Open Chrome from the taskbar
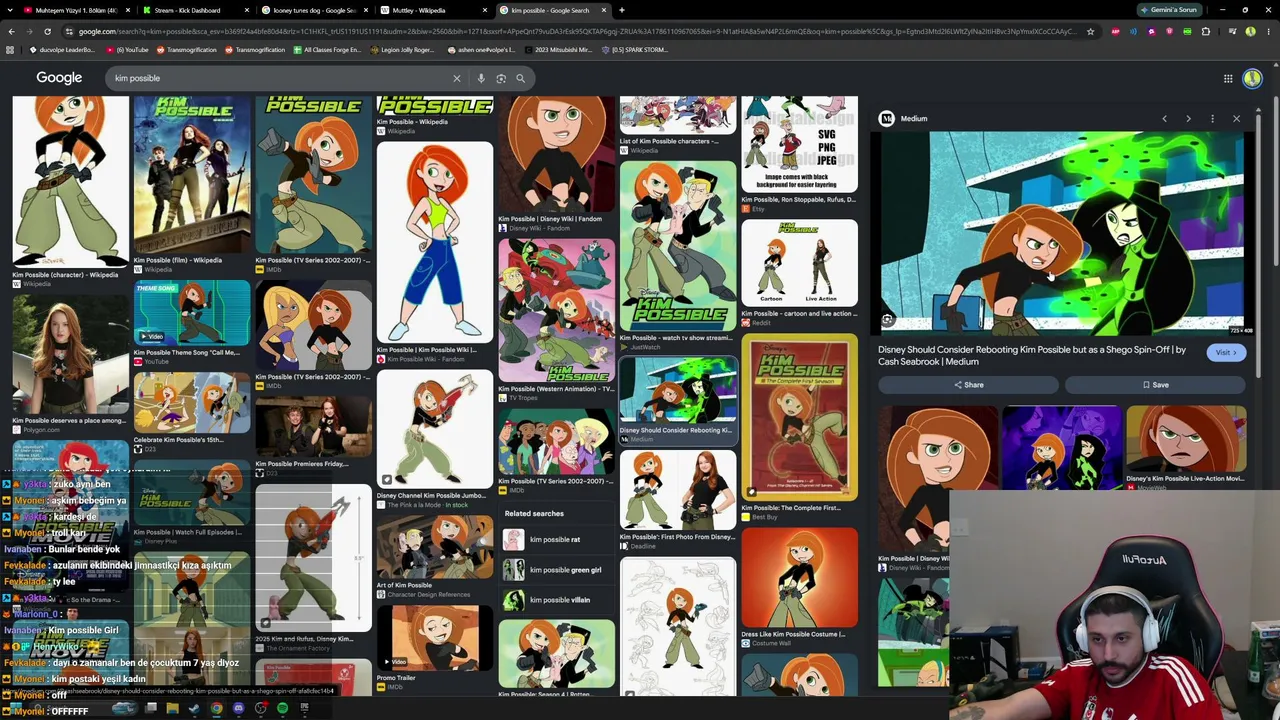Image resolution: width=1280 pixels, height=720 pixels. coord(216,708)
